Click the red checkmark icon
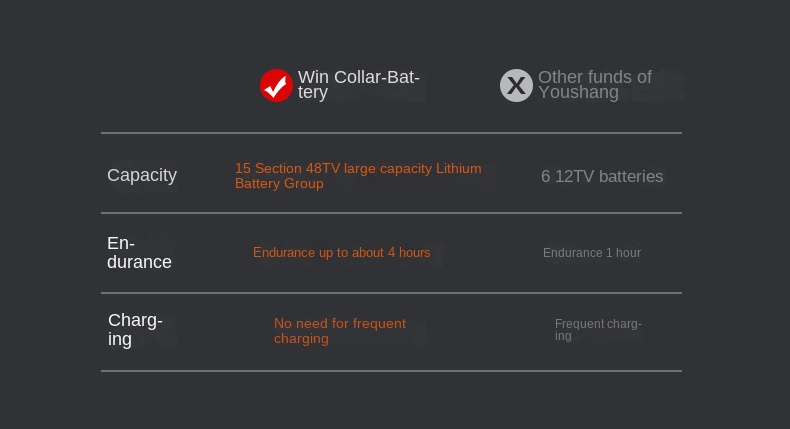Screen dimensions: 790x429 tap(276, 85)
